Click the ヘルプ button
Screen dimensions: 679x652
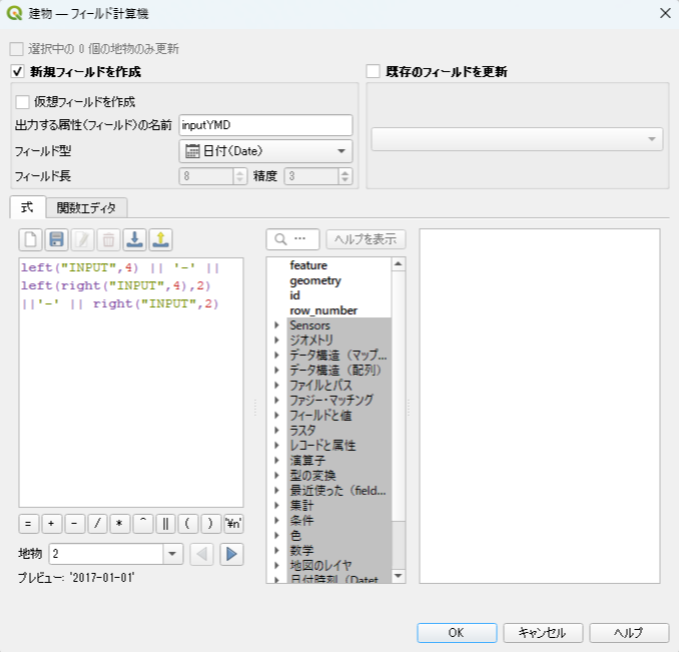[629, 633]
